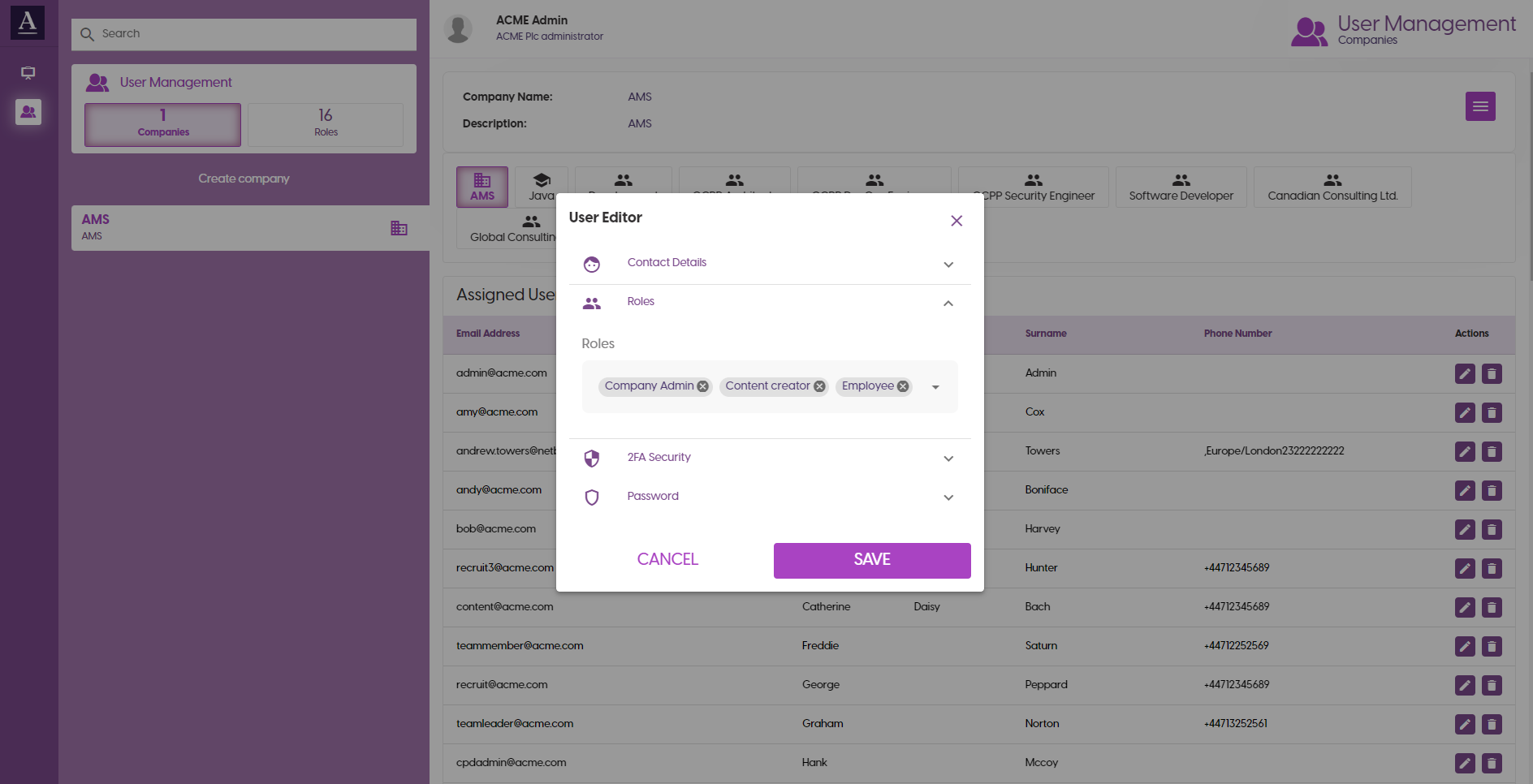Click the users icon in left sidebar
Viewport: 1533px width, 784px height.
click(x=28, y=112)
